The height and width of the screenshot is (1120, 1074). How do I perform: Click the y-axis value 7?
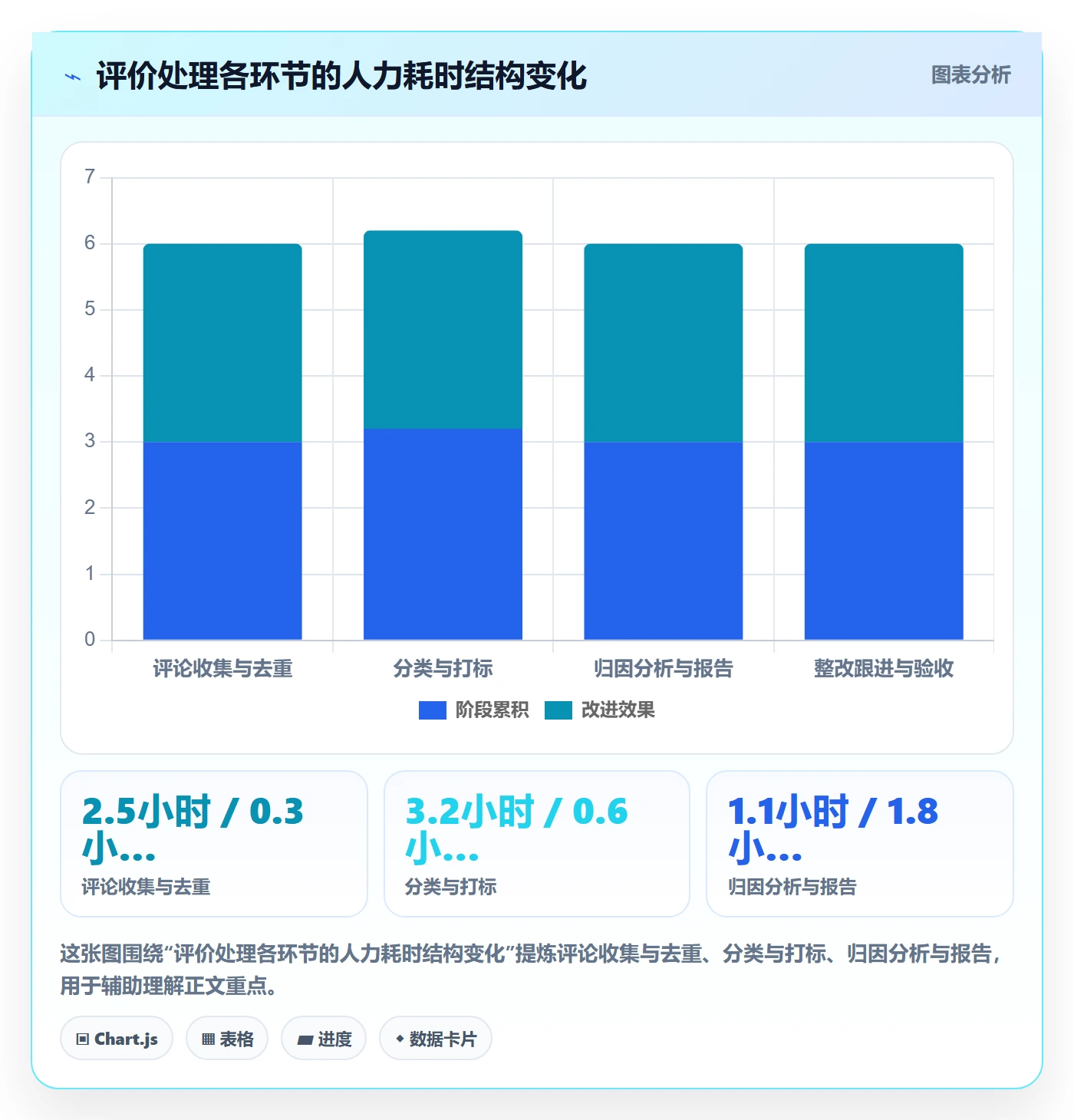tap(90, 177)
